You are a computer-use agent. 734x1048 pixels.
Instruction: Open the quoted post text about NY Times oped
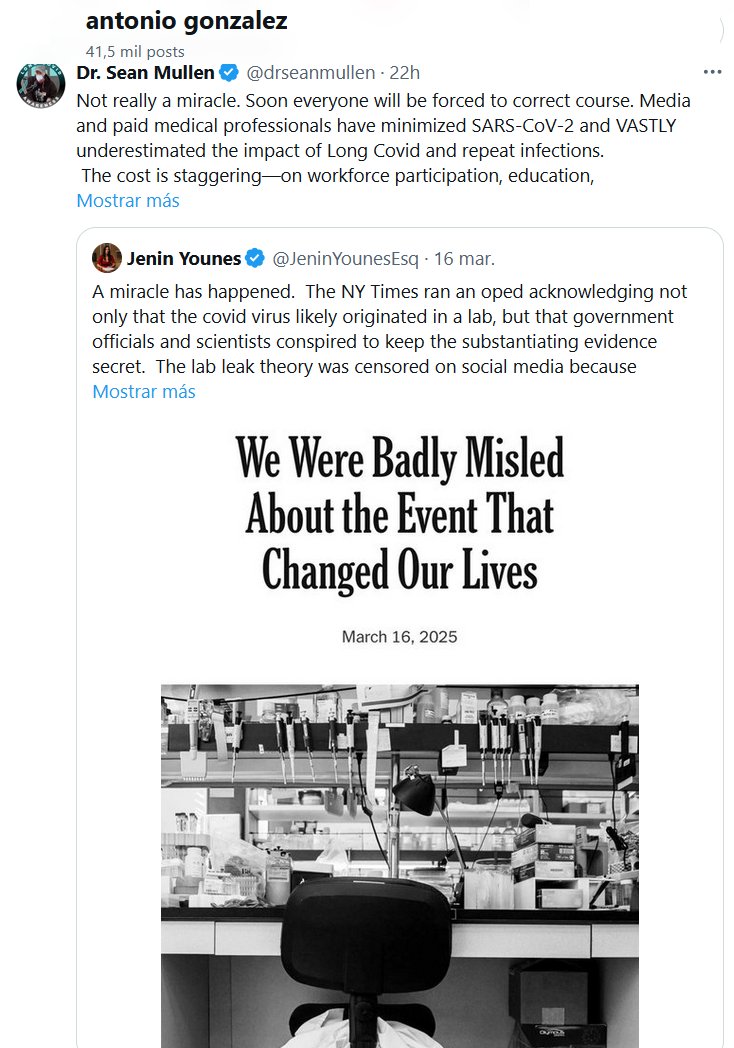click(390, 329)
